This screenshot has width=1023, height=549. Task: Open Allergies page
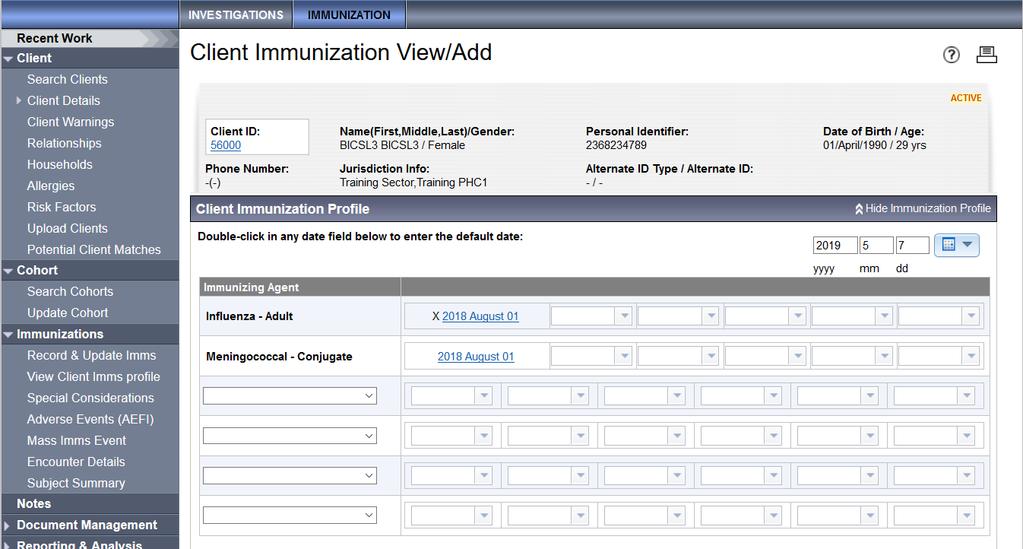tap(50, 186)
